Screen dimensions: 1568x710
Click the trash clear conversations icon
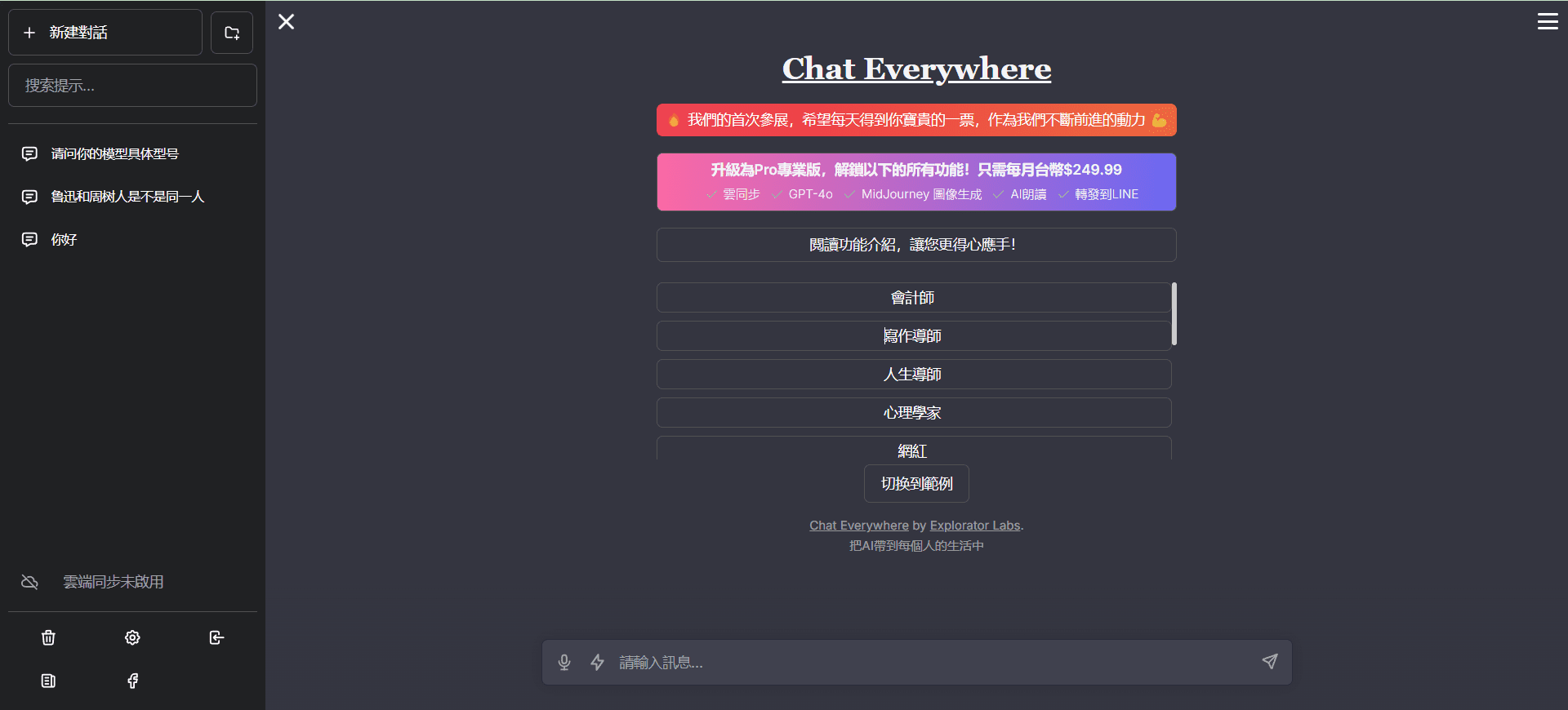point(48,637)
